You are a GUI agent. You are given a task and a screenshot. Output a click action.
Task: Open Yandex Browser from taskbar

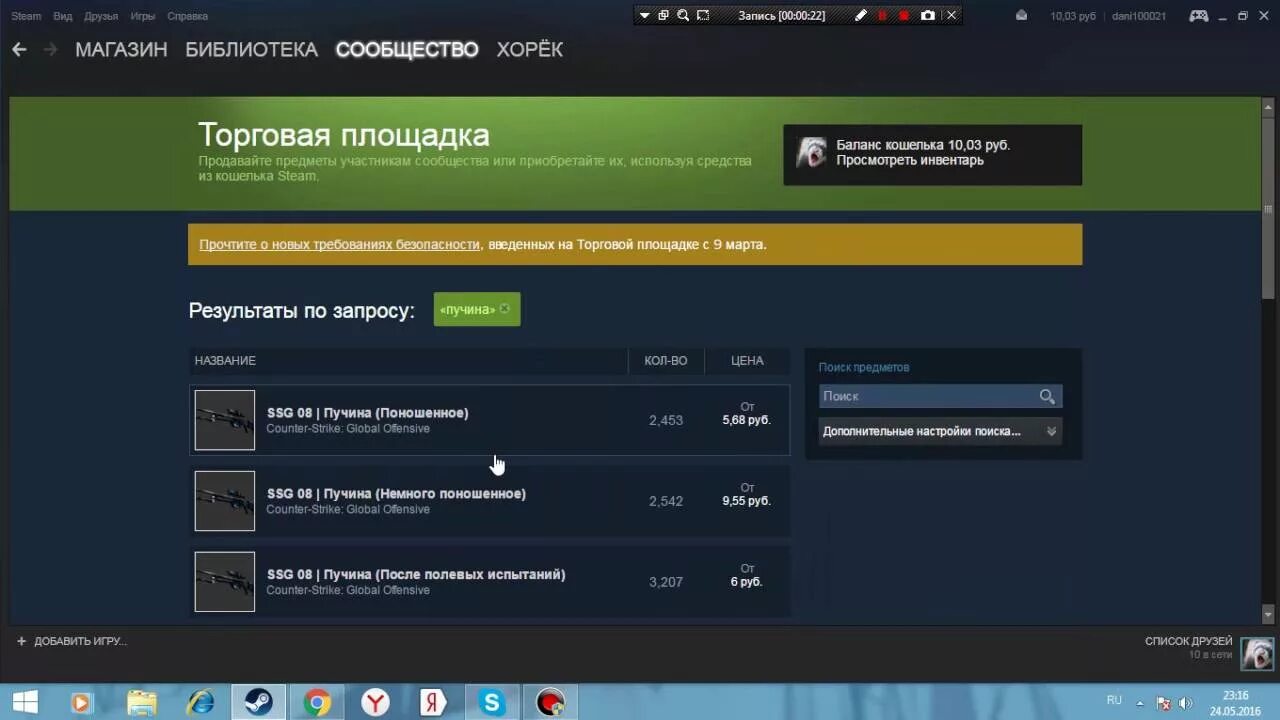[x=375, y=702]
